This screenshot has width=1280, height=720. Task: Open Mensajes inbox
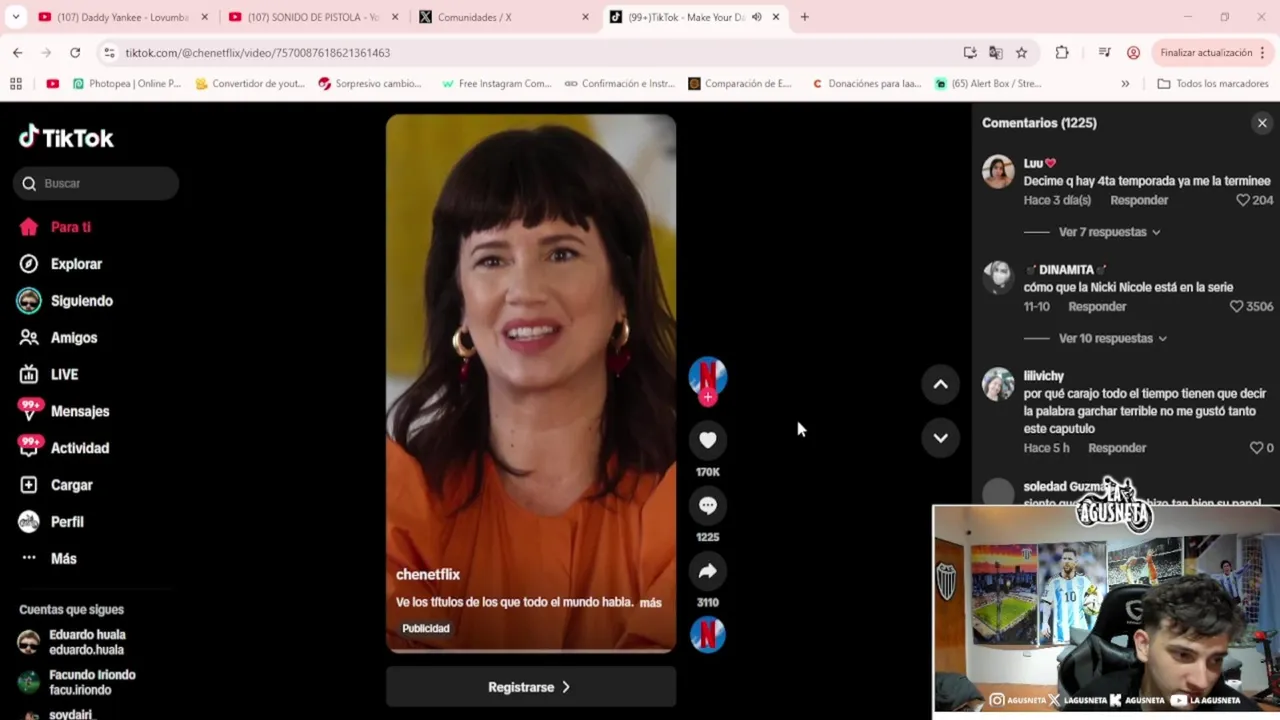click(64, 411)
